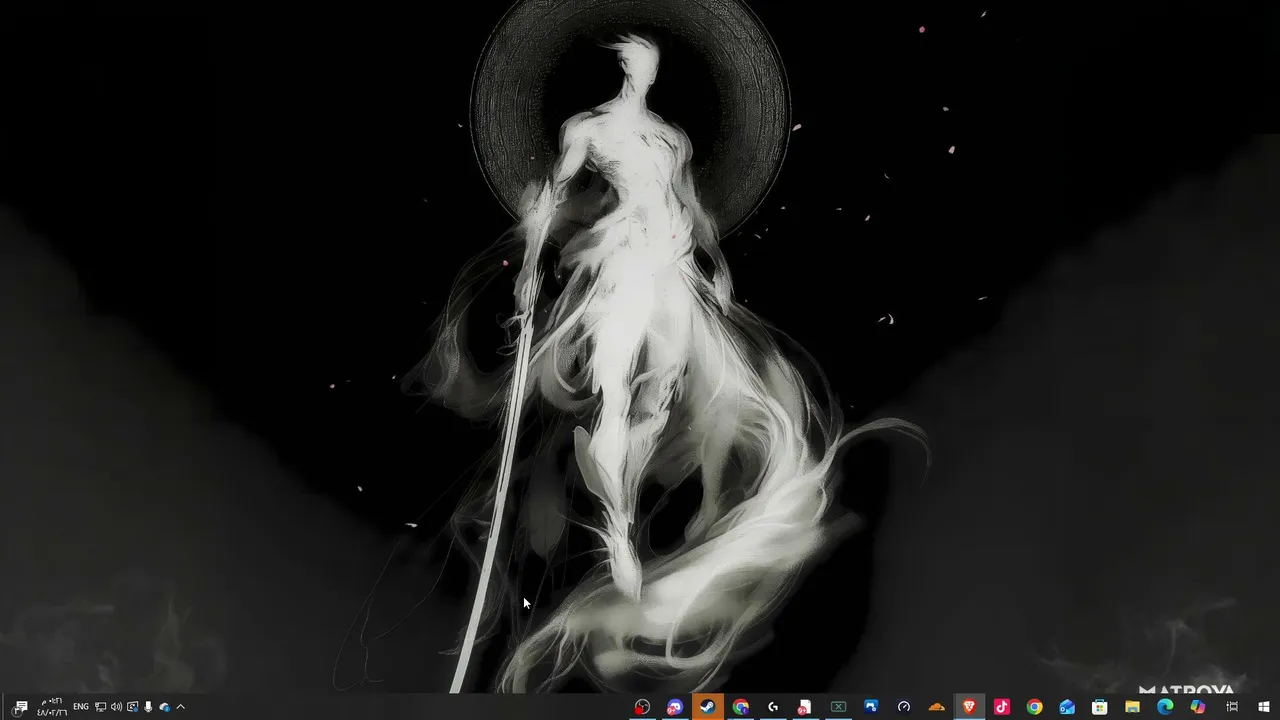1280x720 pixels.
Task: Switch to the Steam window
Action: pyautogui.click(x=707, y=707)
